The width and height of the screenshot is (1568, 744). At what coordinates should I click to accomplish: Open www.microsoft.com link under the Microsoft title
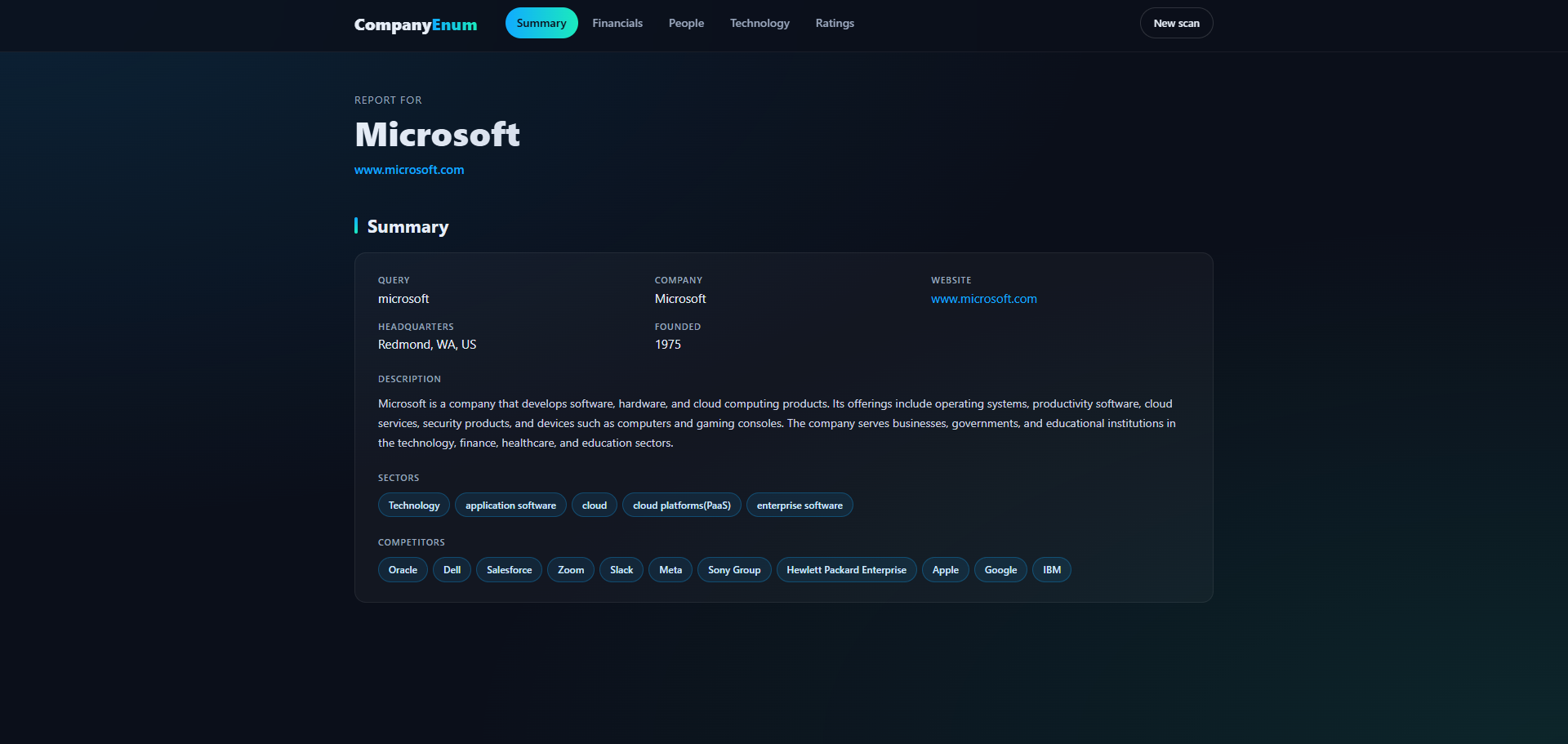409,170
